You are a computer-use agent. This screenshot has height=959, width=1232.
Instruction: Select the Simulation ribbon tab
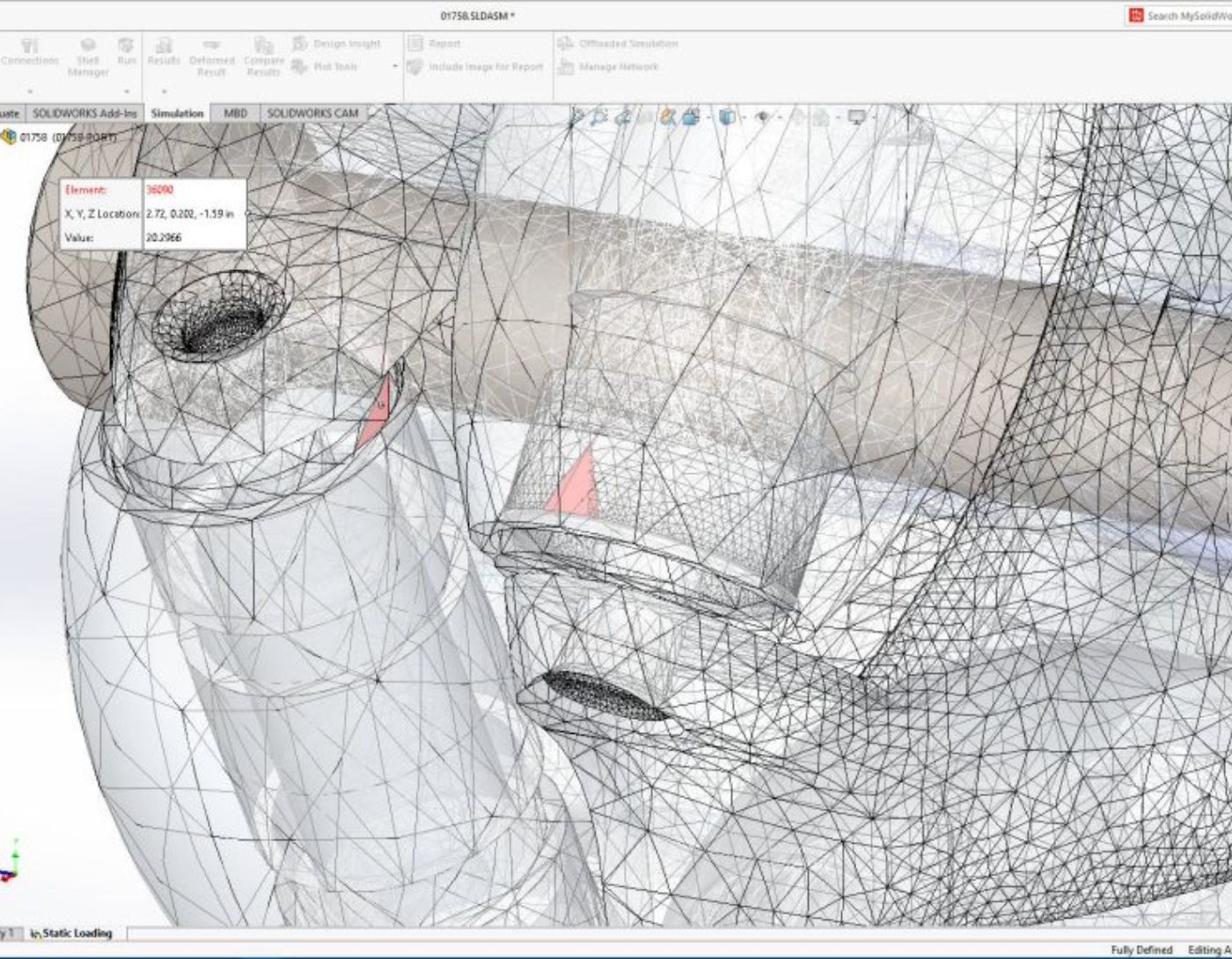pos(177,113)
